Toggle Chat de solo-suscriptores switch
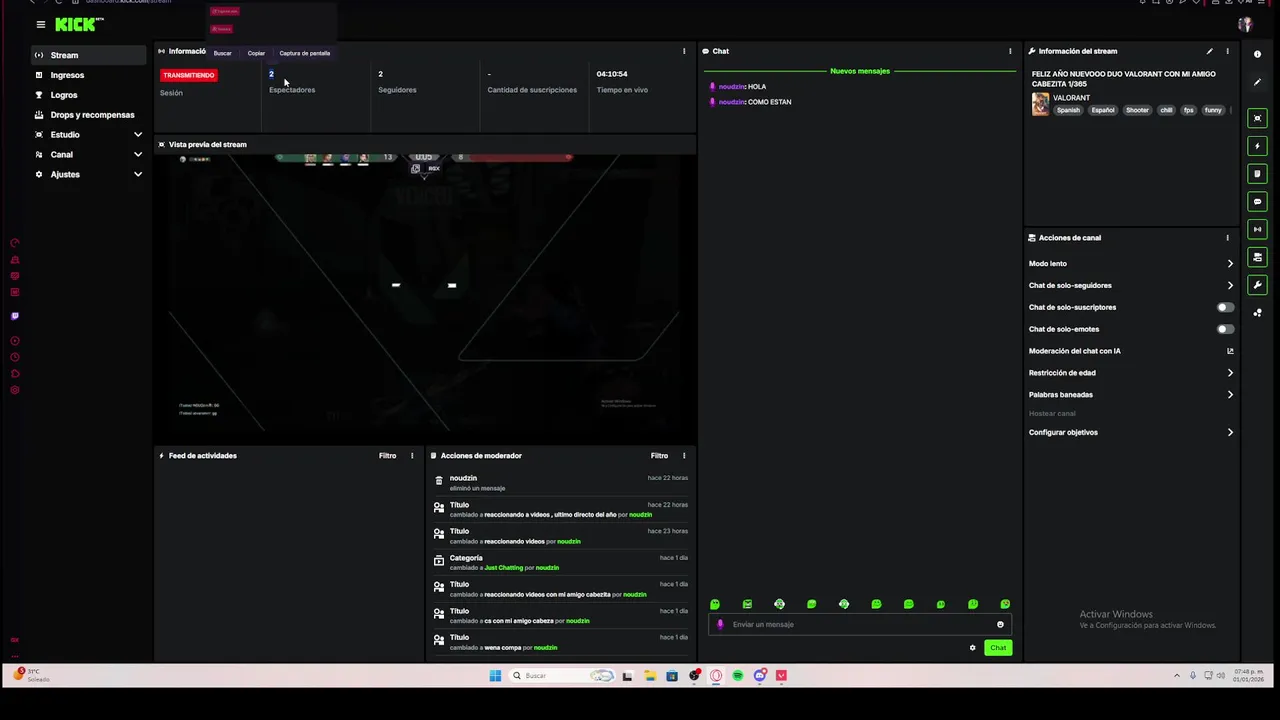Image resolution: width=1280 pixels, height=720 pixels. [x=1225, y=307]
